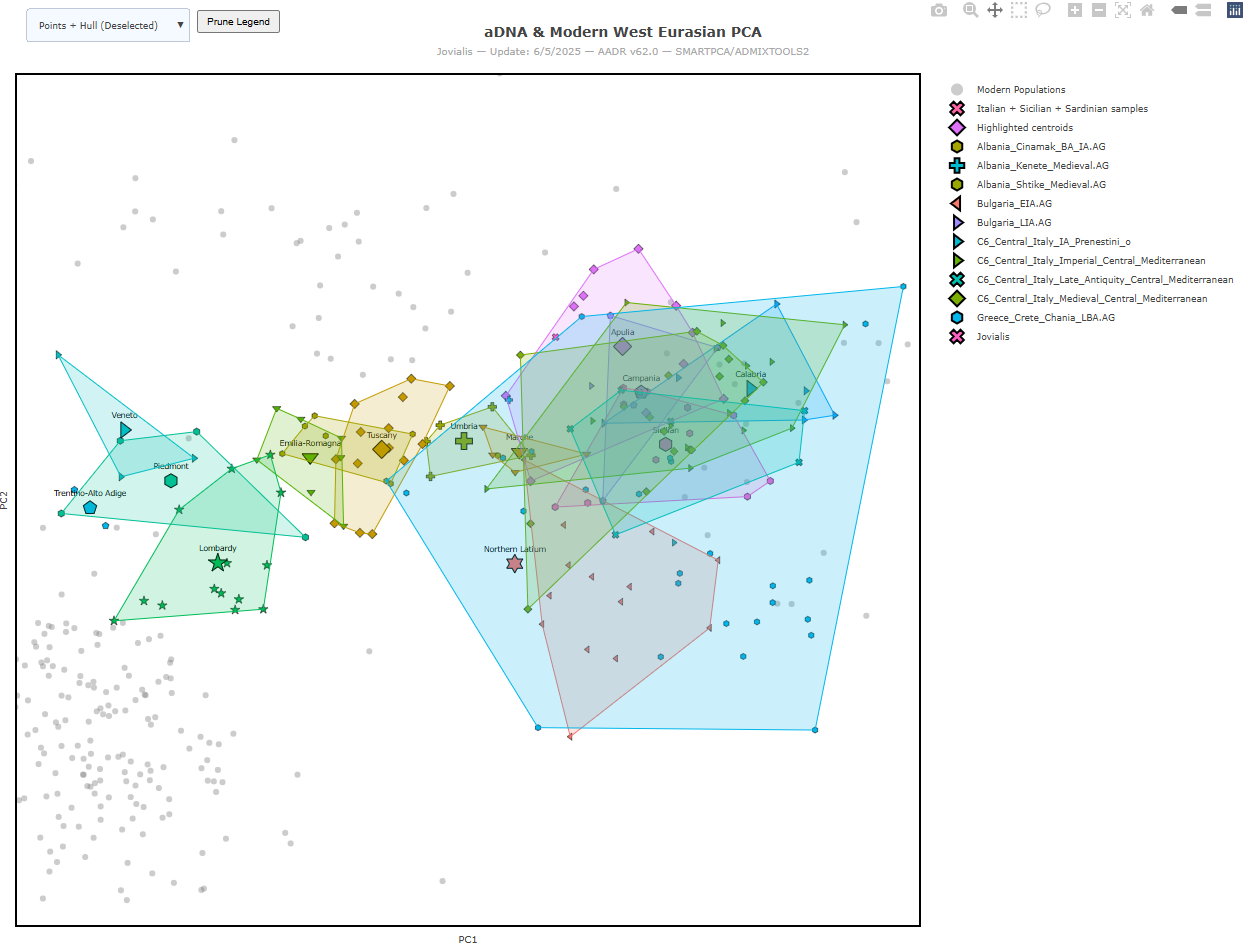Open the Plotly logo link
Viewport: 1245px width, 943px height.
(x=1234, y=10)
